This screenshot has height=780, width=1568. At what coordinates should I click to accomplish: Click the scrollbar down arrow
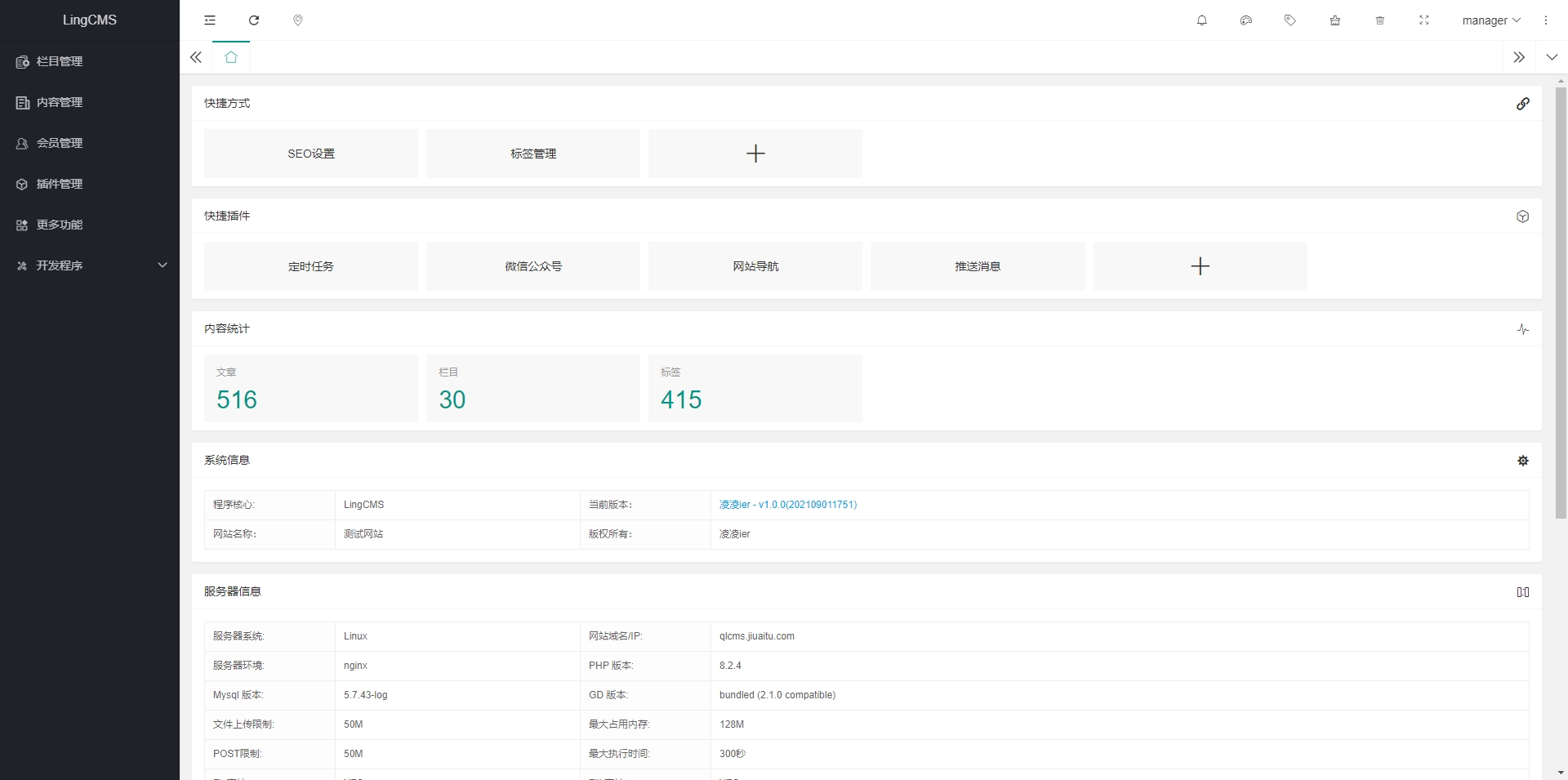click(1561, 773)
